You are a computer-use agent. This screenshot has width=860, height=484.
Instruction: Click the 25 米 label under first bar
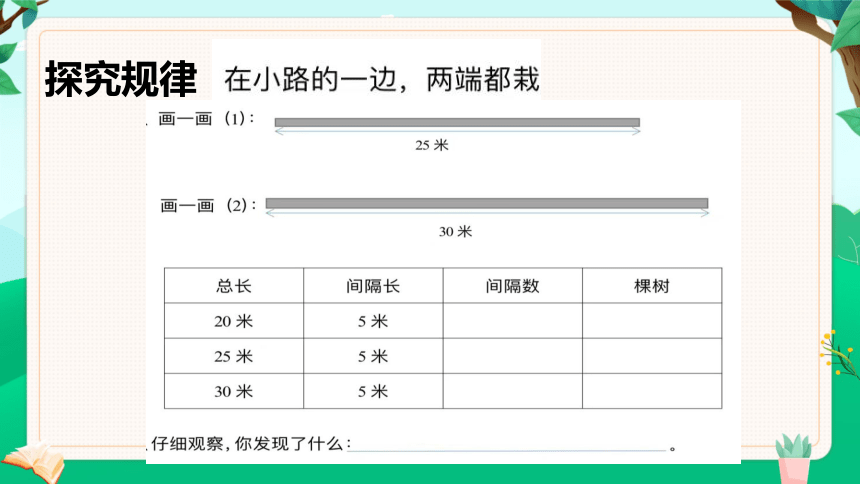432,145
